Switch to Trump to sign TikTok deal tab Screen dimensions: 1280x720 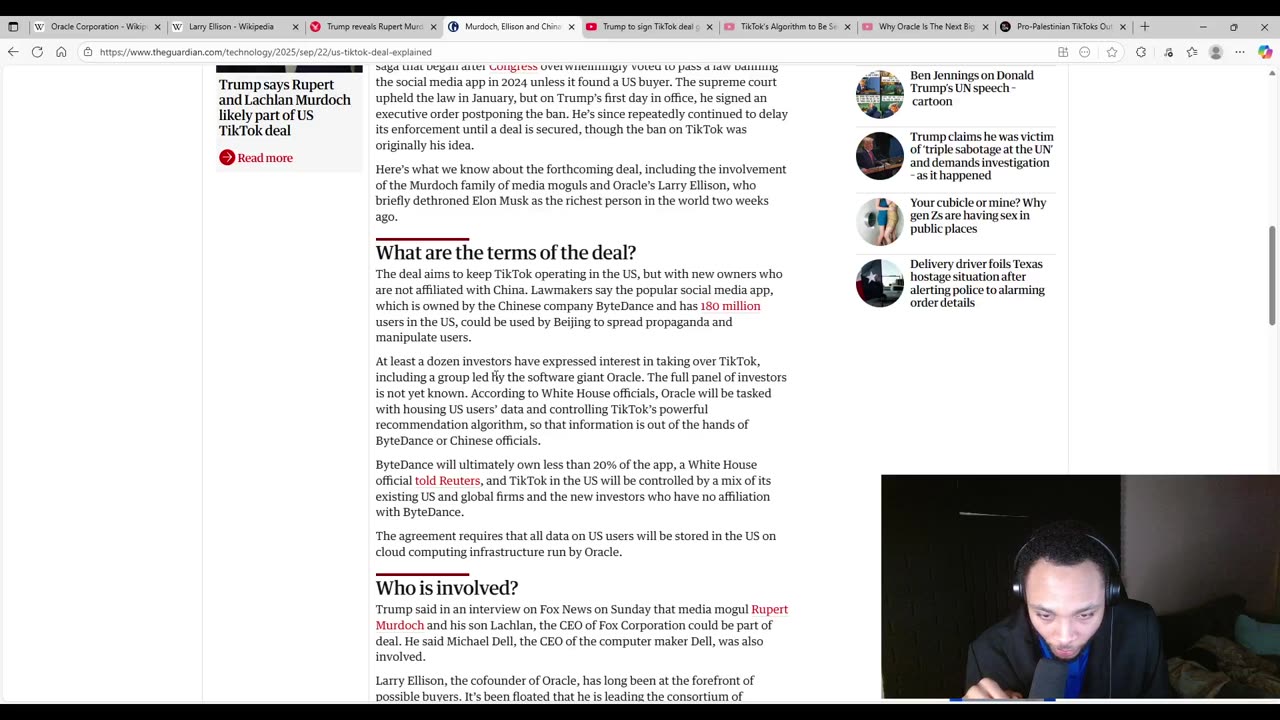(648, 27)
